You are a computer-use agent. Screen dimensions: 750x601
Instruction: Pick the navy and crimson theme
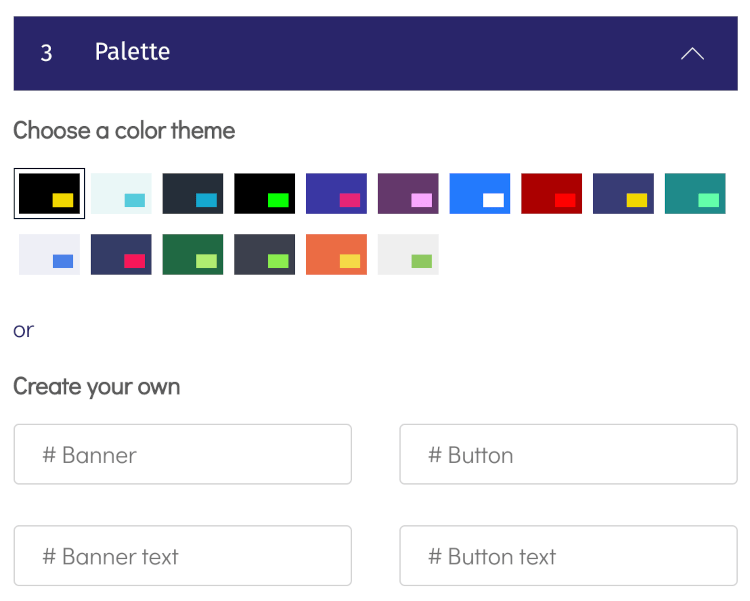121,254
